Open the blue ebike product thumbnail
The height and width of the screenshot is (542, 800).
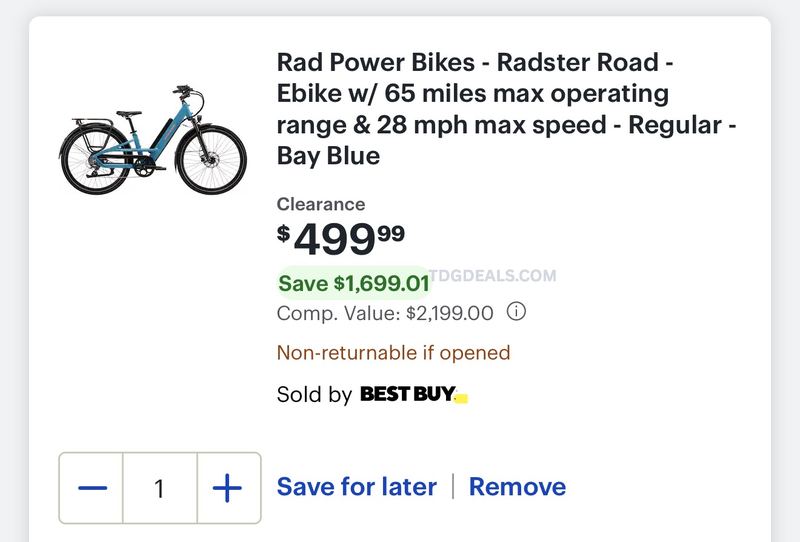coord(153,140)
